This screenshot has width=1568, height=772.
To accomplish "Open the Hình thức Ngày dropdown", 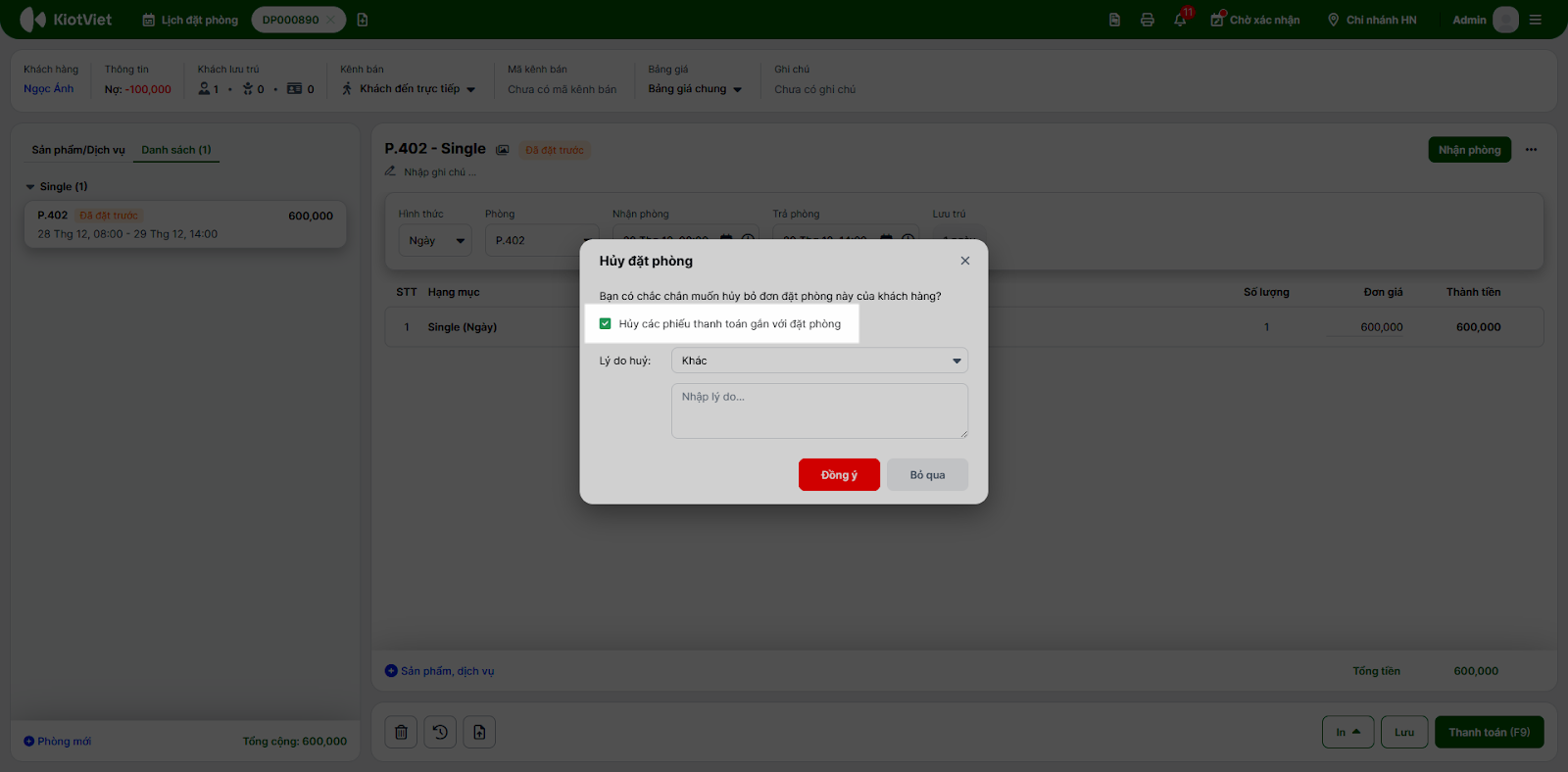I will [435, 241].
